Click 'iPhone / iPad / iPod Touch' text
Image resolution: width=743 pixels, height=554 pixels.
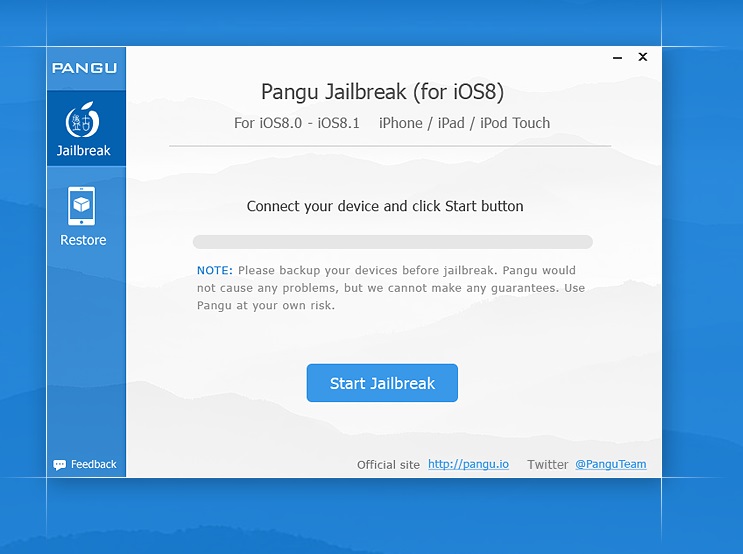pos(464,123)
